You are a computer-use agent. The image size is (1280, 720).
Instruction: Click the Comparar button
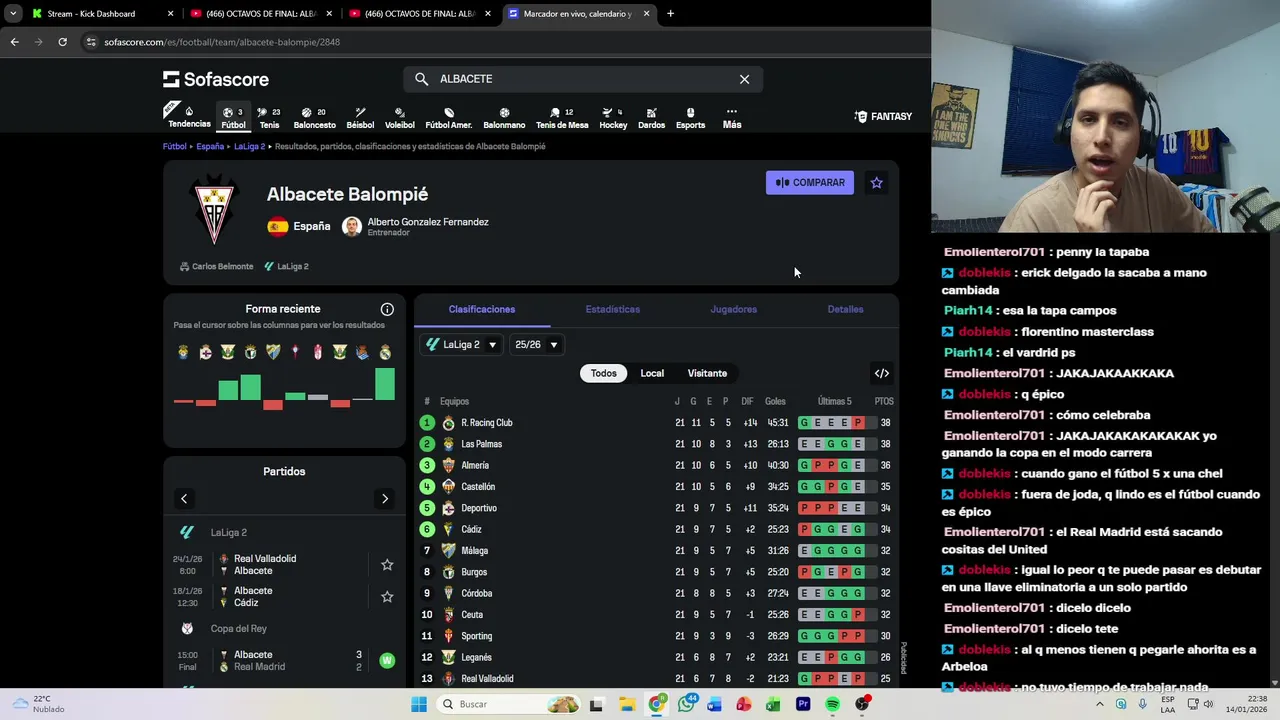click(810, 183)
